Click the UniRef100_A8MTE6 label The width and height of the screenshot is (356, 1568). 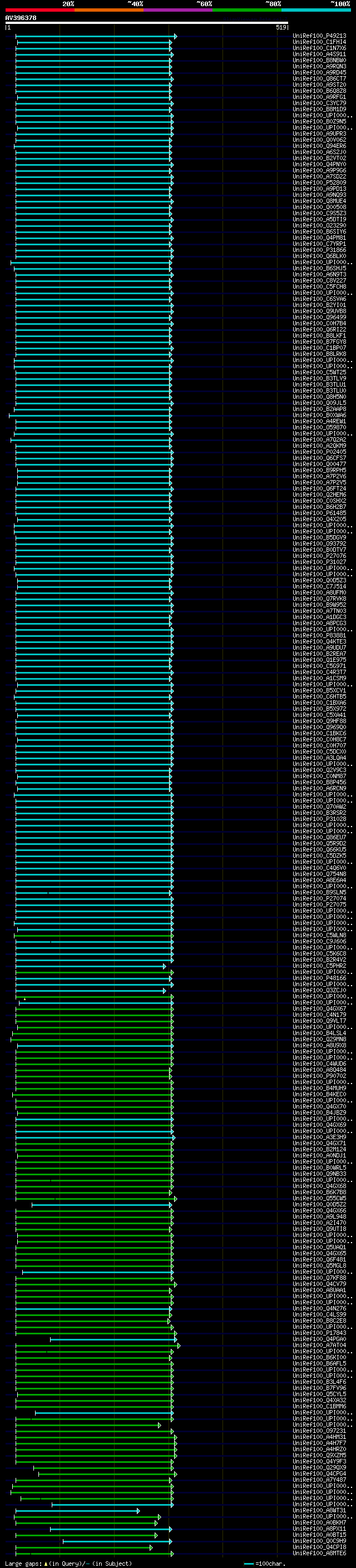coord(319,1553)
